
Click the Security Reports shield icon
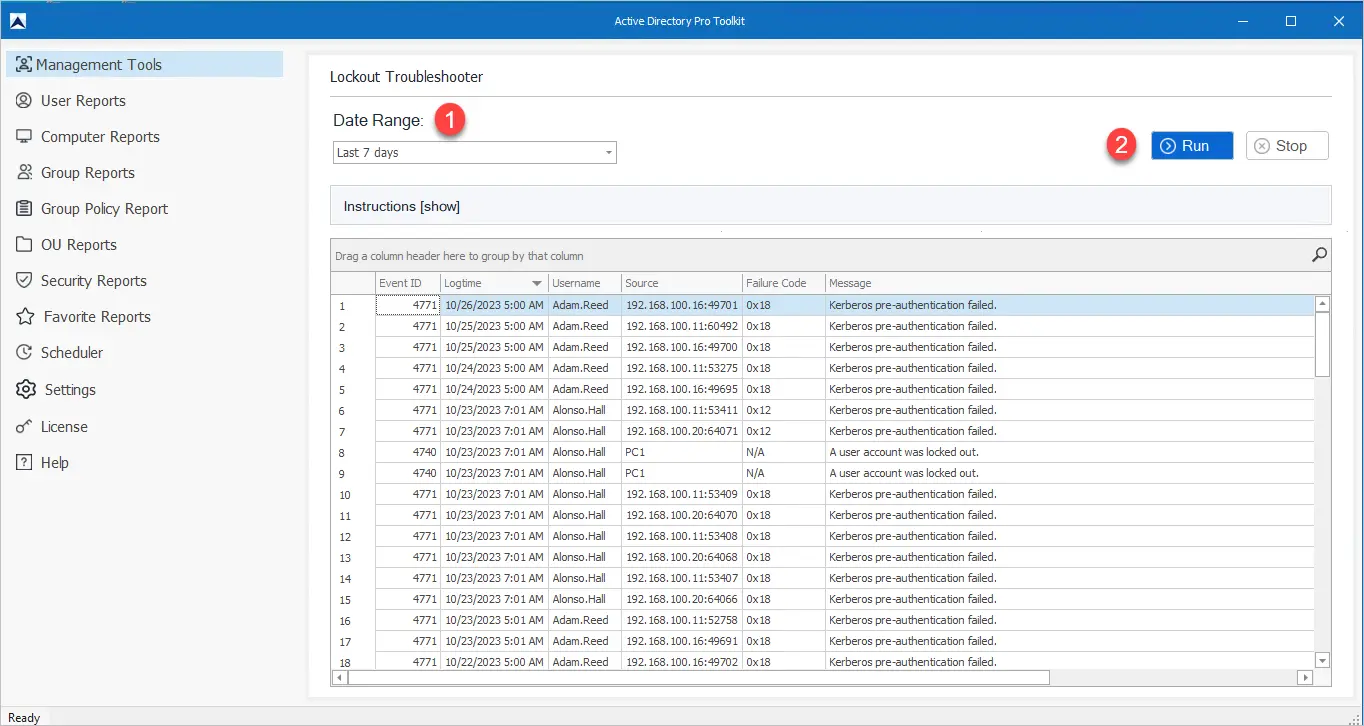24,281
